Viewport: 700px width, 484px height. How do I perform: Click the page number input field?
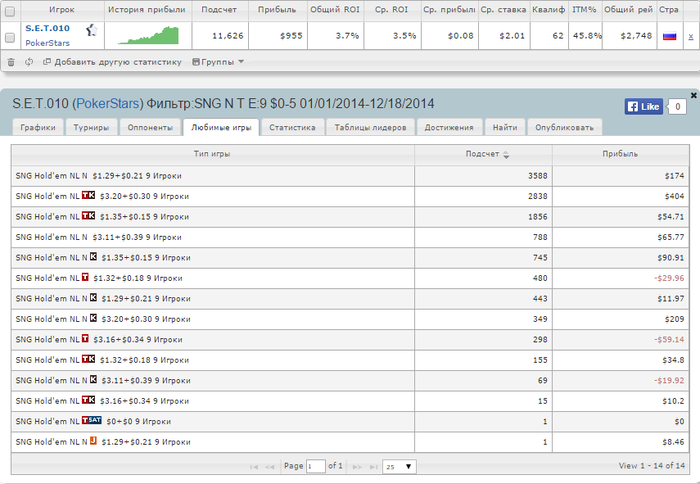point(315,467)
